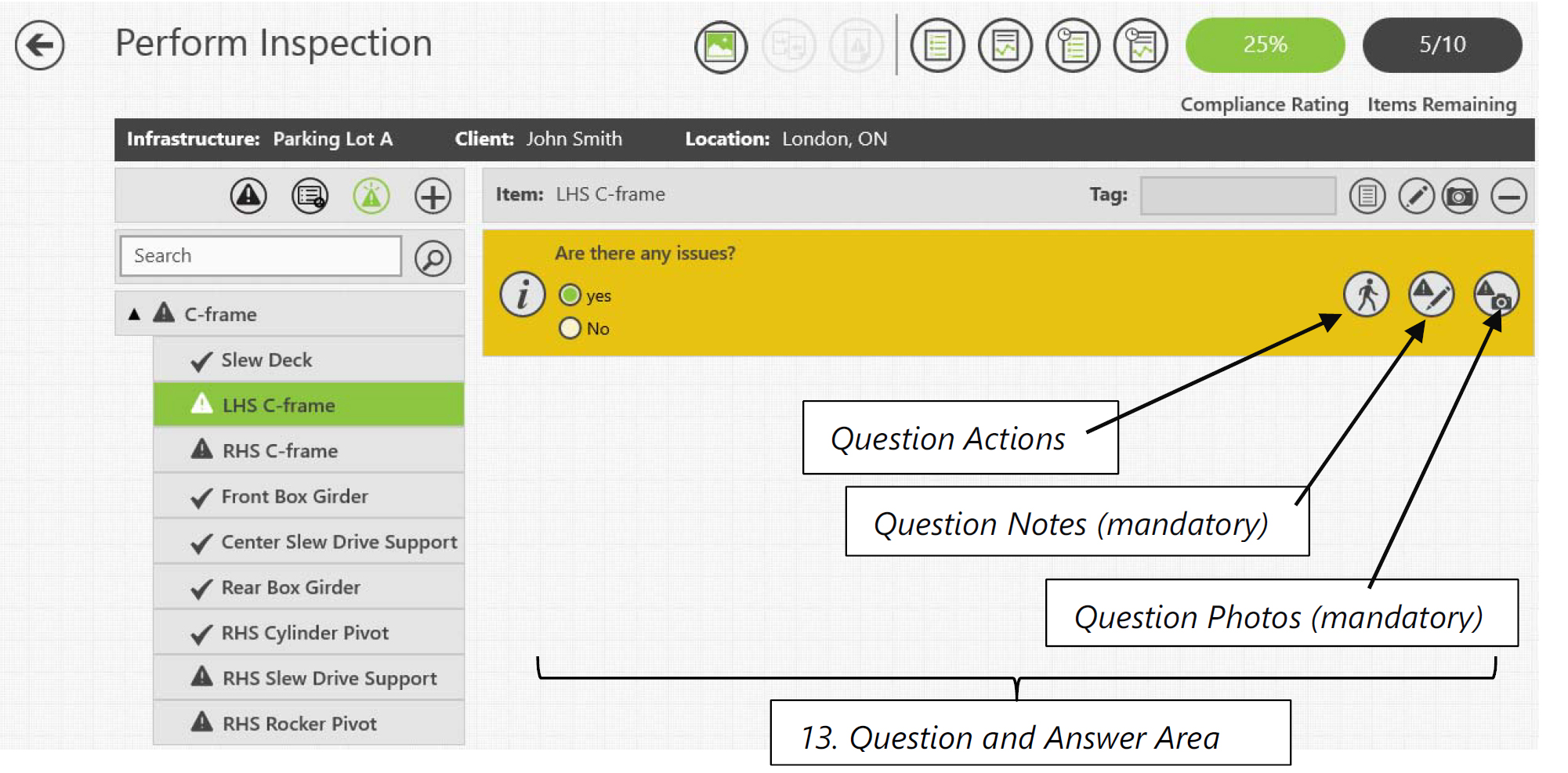
Task: Select the 'No' radio option
Action: click(x=570, y=328)
